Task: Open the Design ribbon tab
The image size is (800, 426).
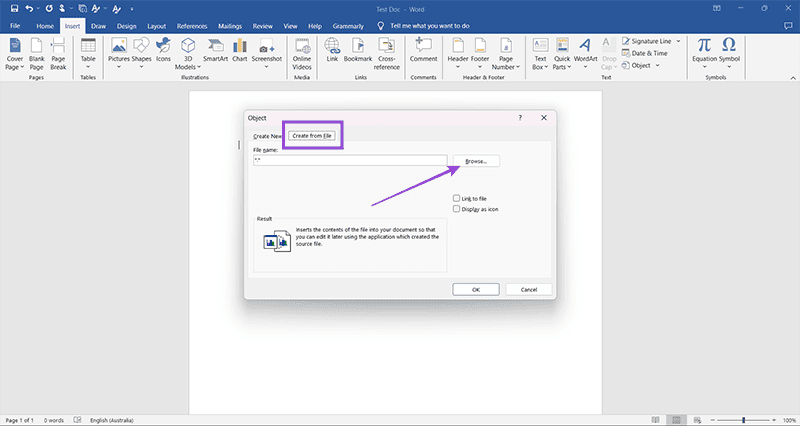Action: 126,25
